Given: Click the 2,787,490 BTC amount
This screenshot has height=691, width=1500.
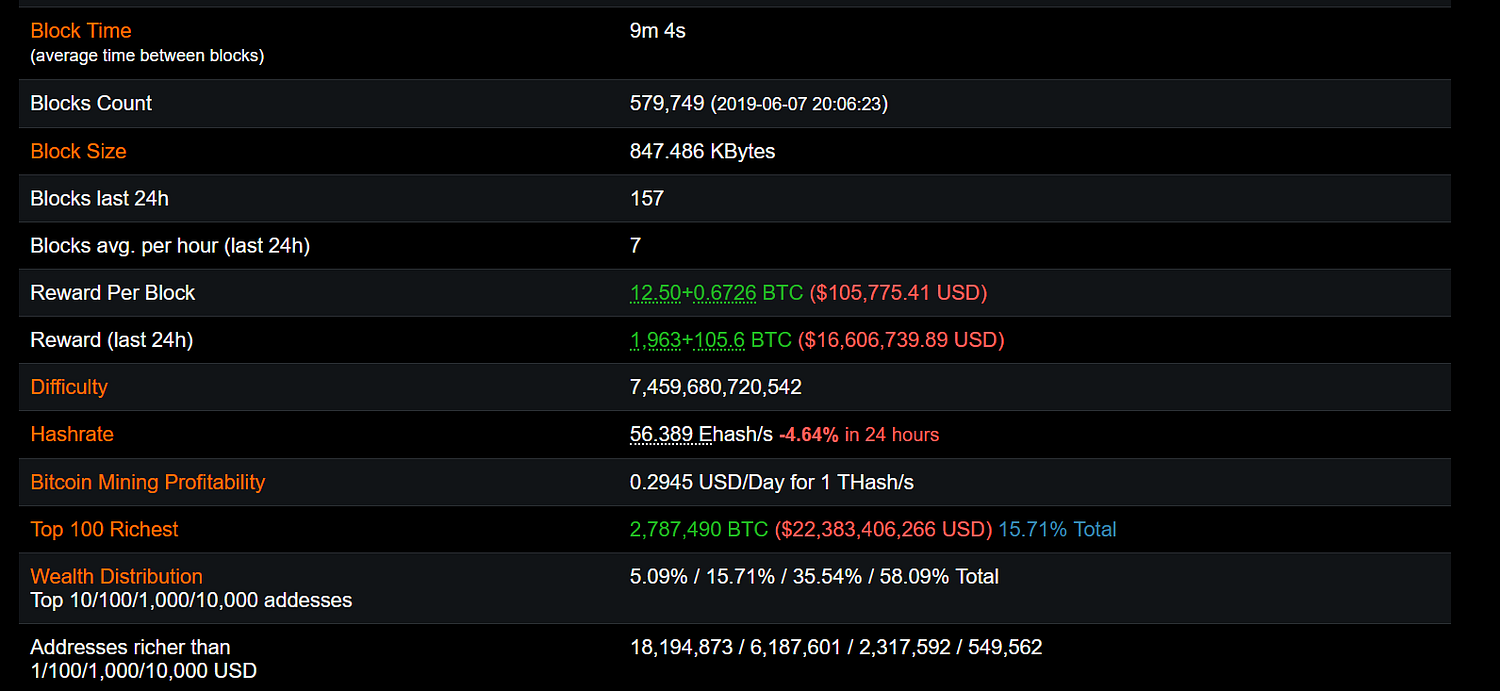Looking at the screenshot, I should click(699, 529).
